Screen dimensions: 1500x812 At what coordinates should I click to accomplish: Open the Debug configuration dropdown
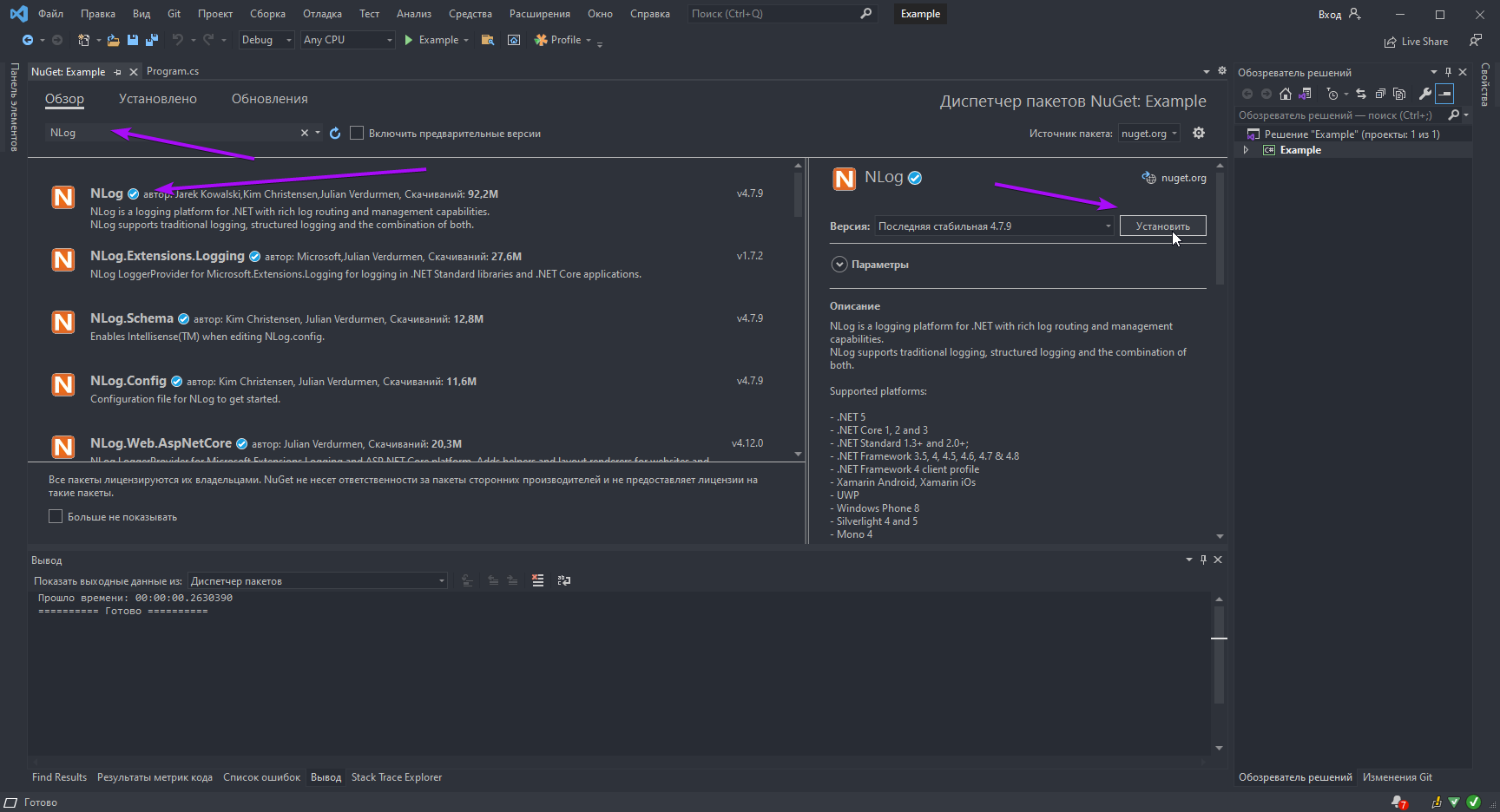click(x=266, y=40)
